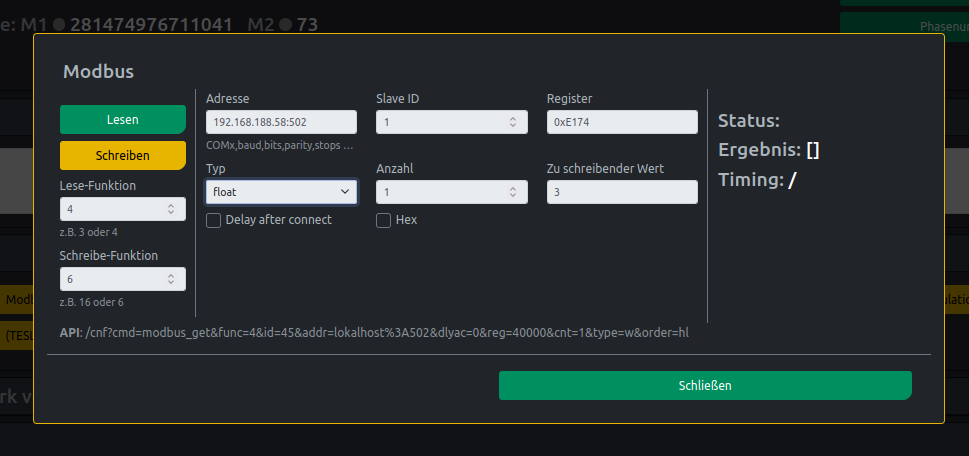Screen dimensions: 969x456
Task: Click the Slave ID spinner arrows
Action: pos(513,122)
